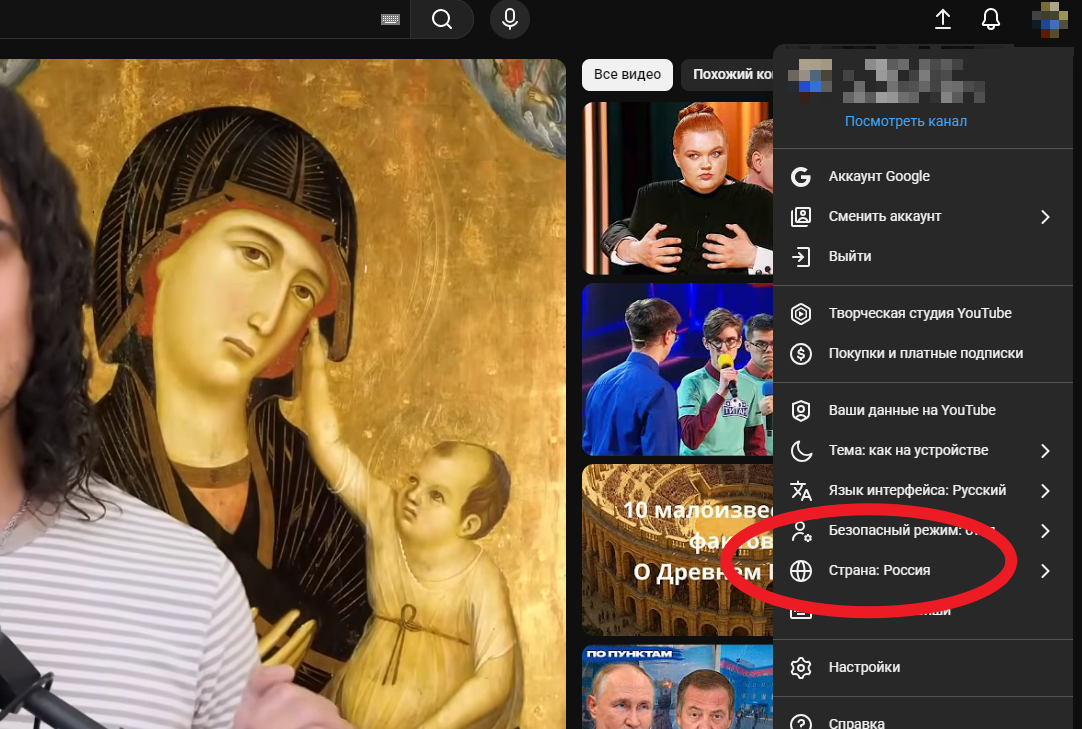Select the Похожий контент chip
1082x729 pixels.
coord(727,75)
